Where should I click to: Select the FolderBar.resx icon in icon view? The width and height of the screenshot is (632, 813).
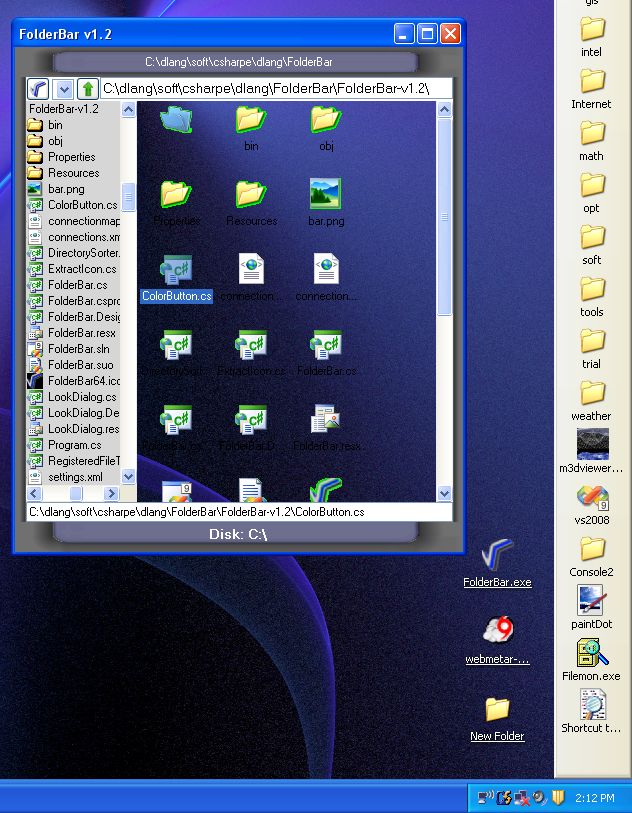pyautogui.click(x=326, y=419)
